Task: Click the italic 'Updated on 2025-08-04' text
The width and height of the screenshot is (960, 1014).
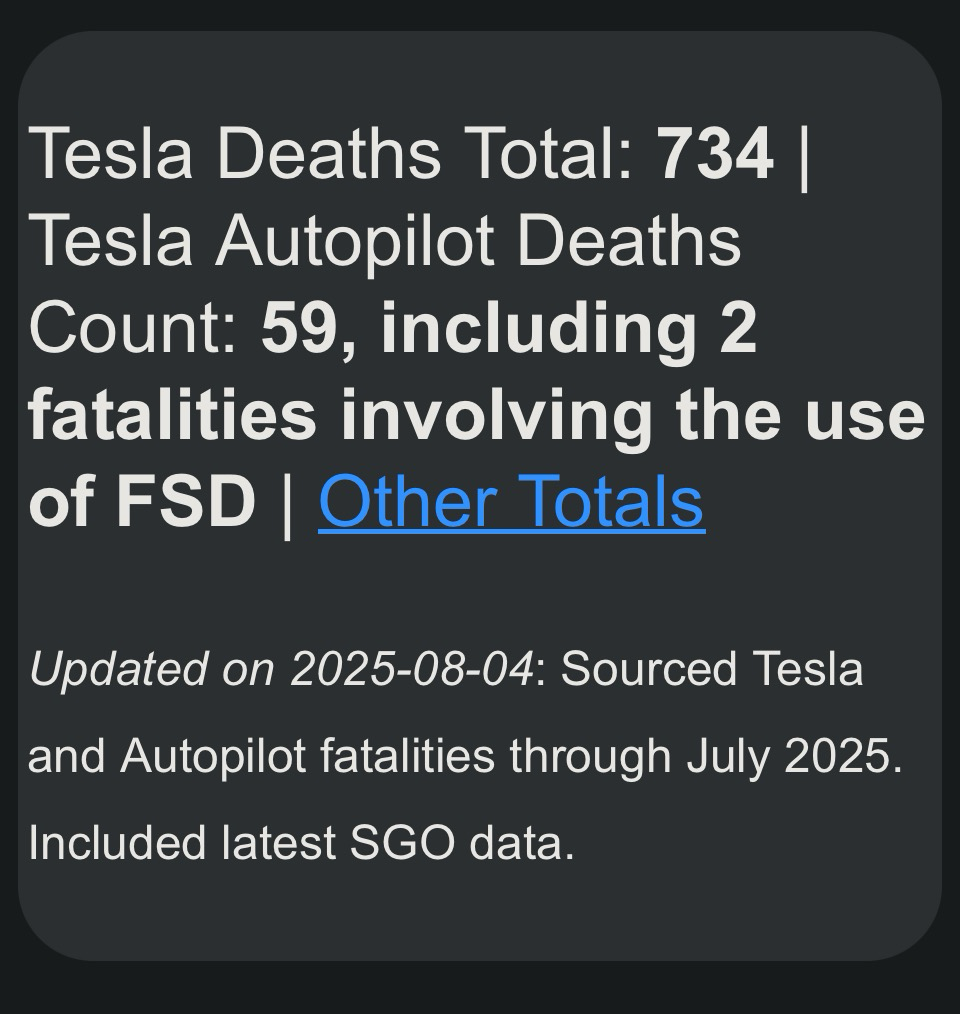Action: pos(282,669)
